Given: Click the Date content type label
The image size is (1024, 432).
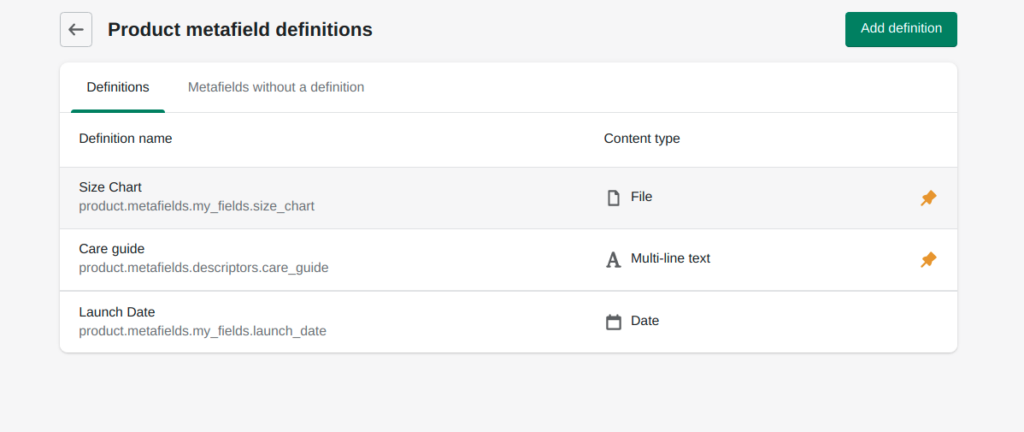Looking at the screenshot, I should click(x=645, y=321).
